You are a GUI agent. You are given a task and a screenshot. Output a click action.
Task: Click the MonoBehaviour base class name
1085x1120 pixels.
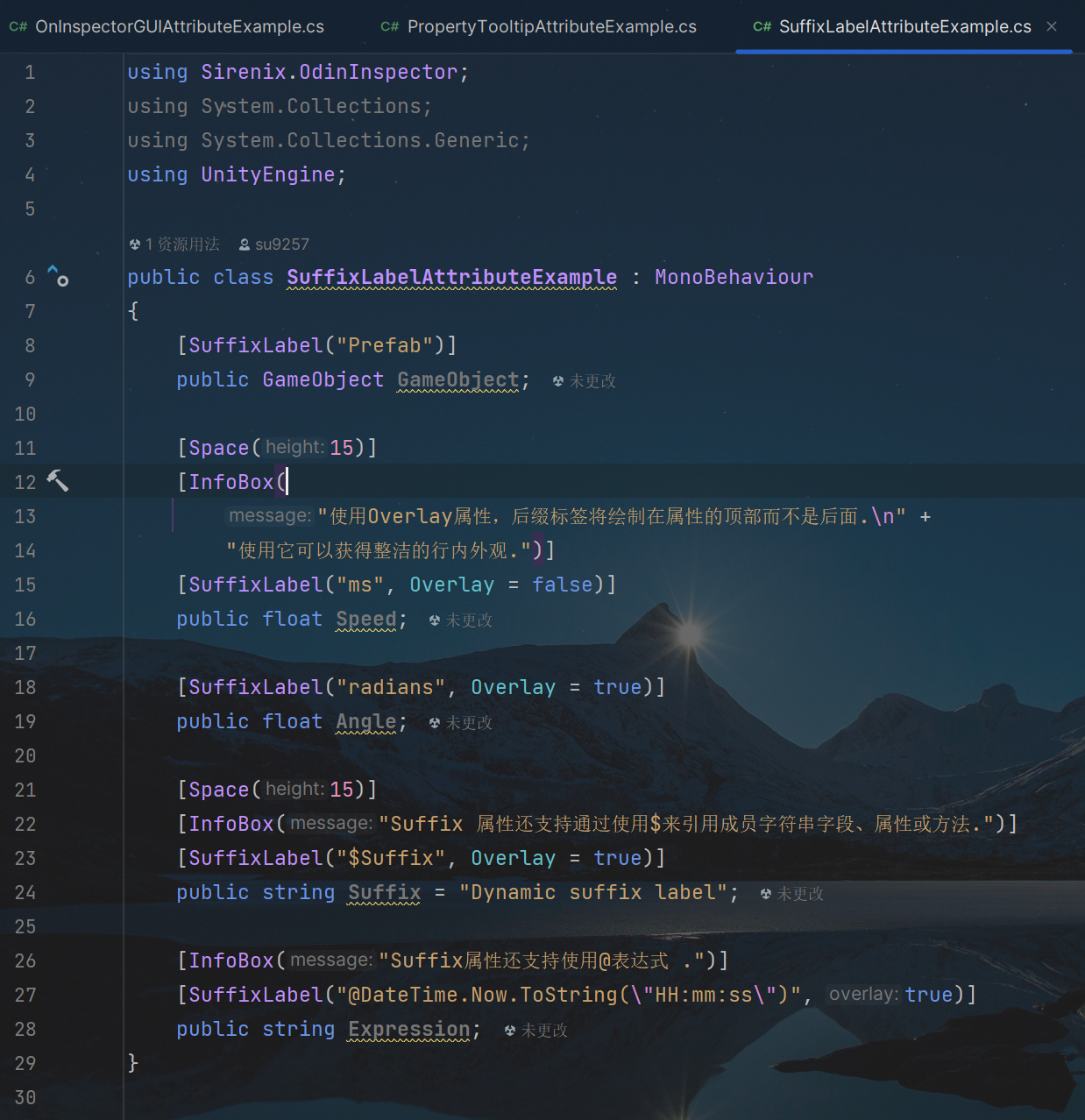(734, 278)
